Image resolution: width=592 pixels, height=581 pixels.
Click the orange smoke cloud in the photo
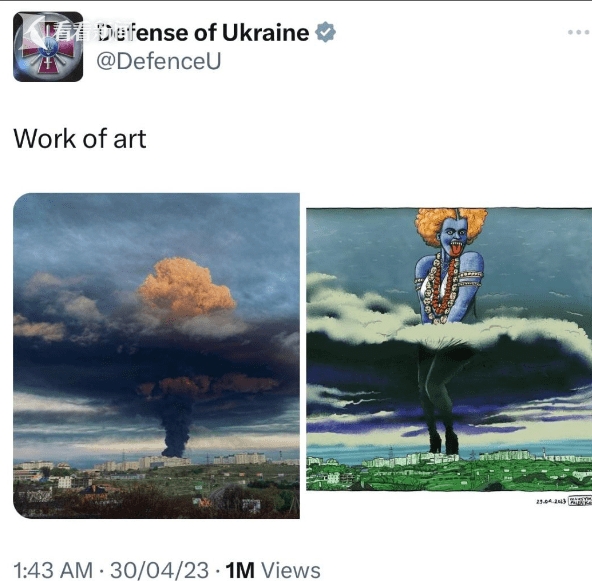[x=186, y=287]
